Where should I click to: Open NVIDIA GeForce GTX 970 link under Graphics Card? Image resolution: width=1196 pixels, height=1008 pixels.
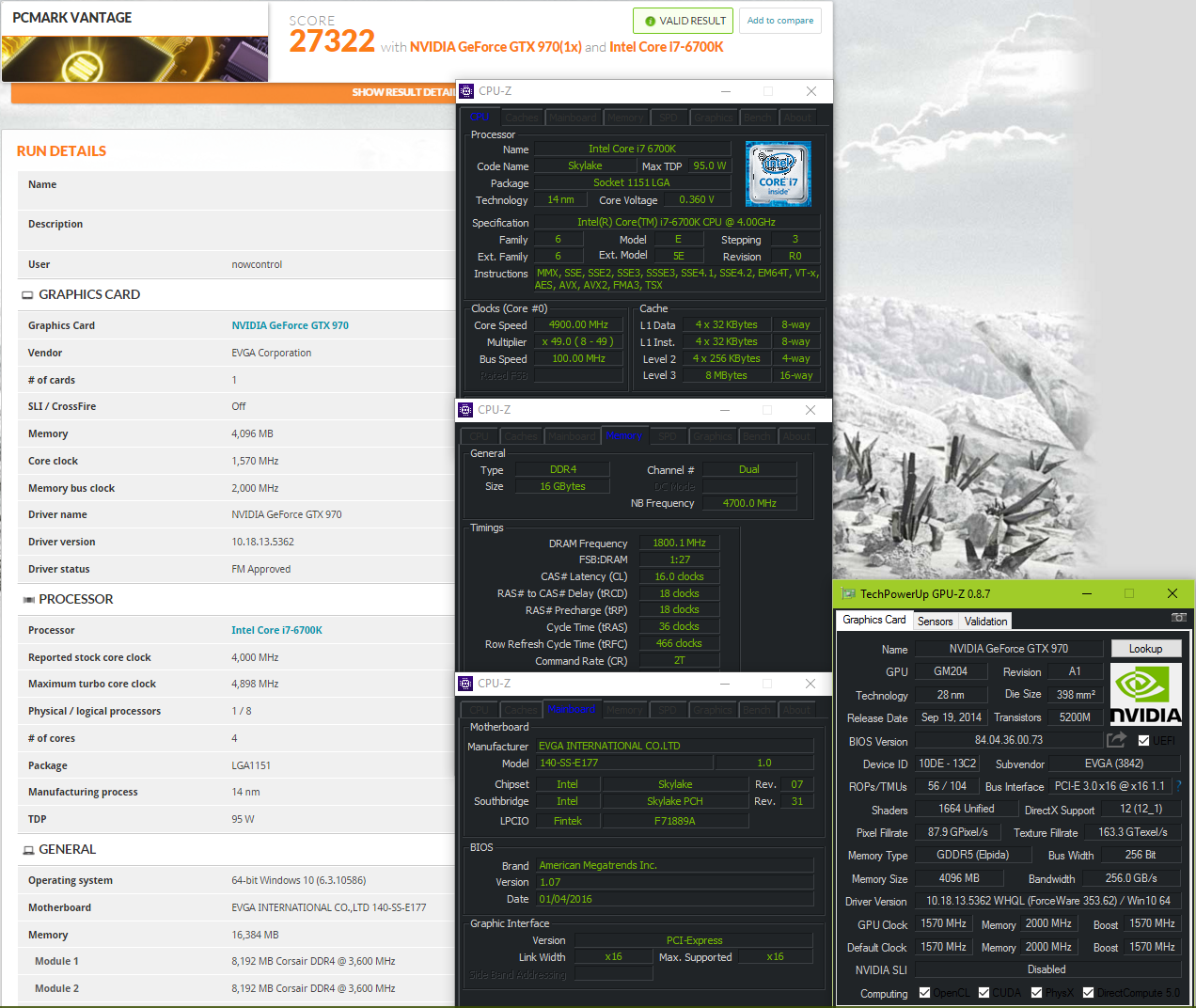[290, 325]
